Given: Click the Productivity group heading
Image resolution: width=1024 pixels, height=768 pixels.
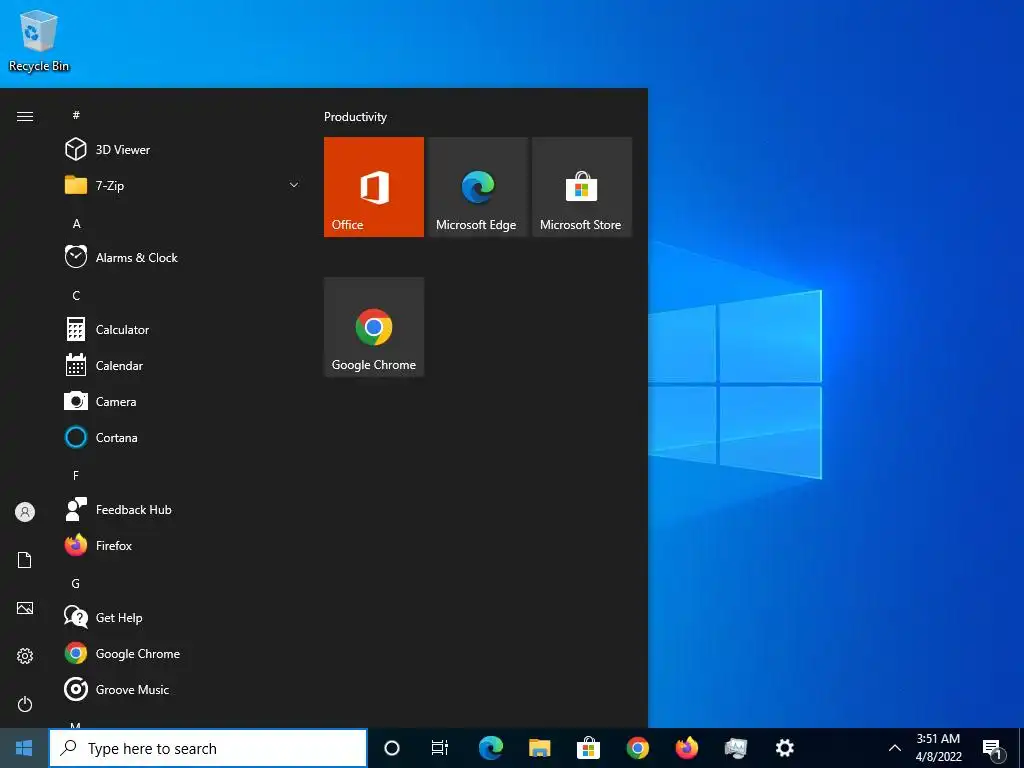Looking at the screenshot, I should pos(355,117).
